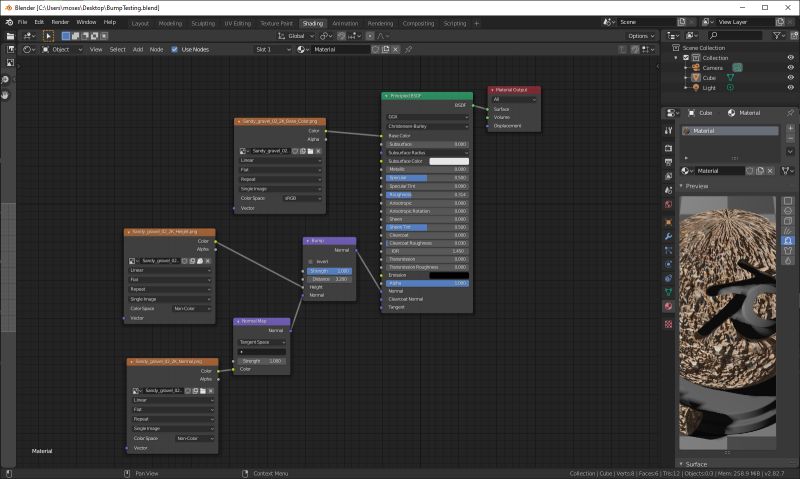Image resolution: width=800 pixels, height=479 pixels.
Task: Open the Texture properties checker tab
Action: click(668, 324)
